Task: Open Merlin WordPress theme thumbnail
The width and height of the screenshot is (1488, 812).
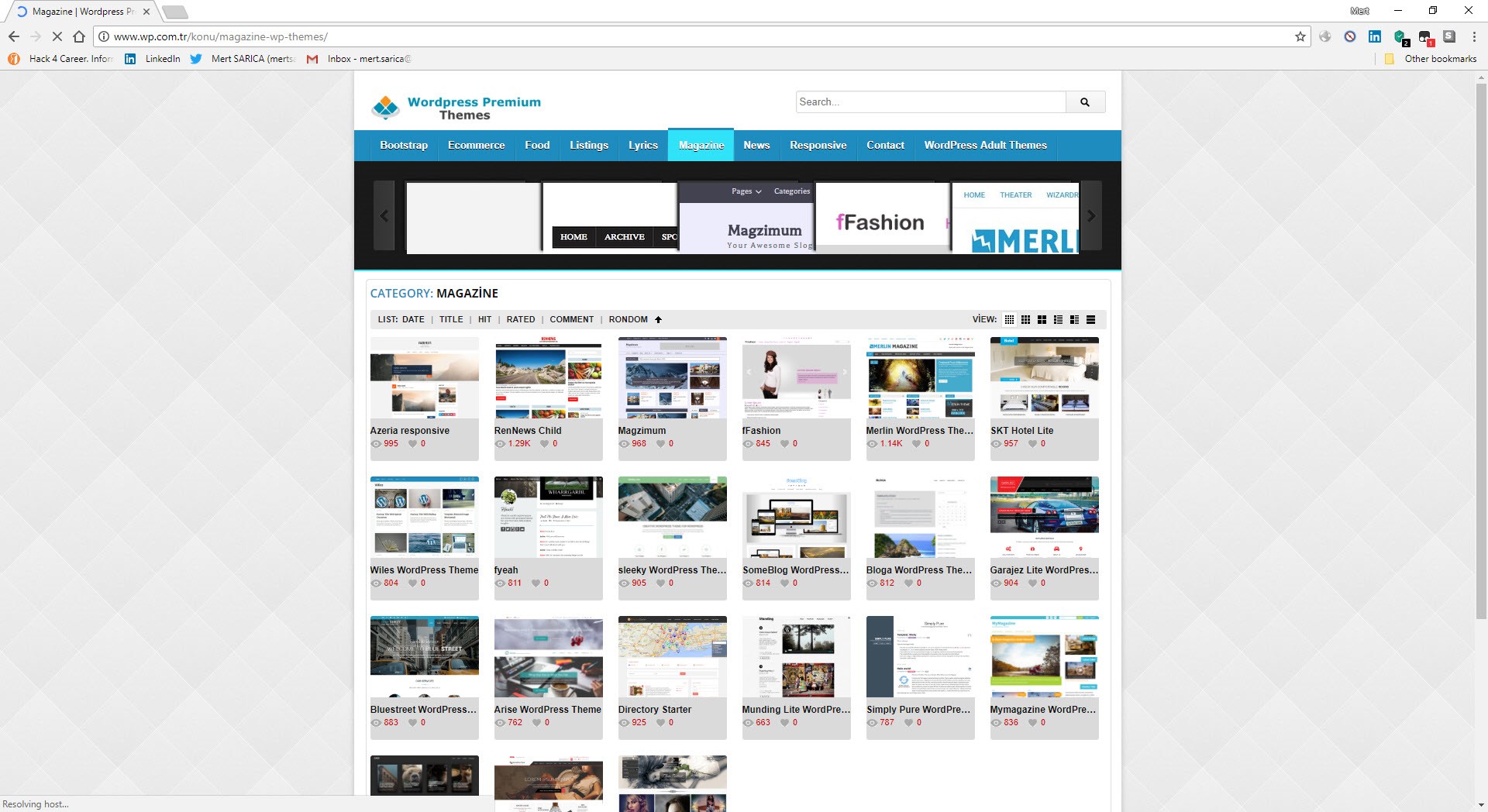Action: 921,378
